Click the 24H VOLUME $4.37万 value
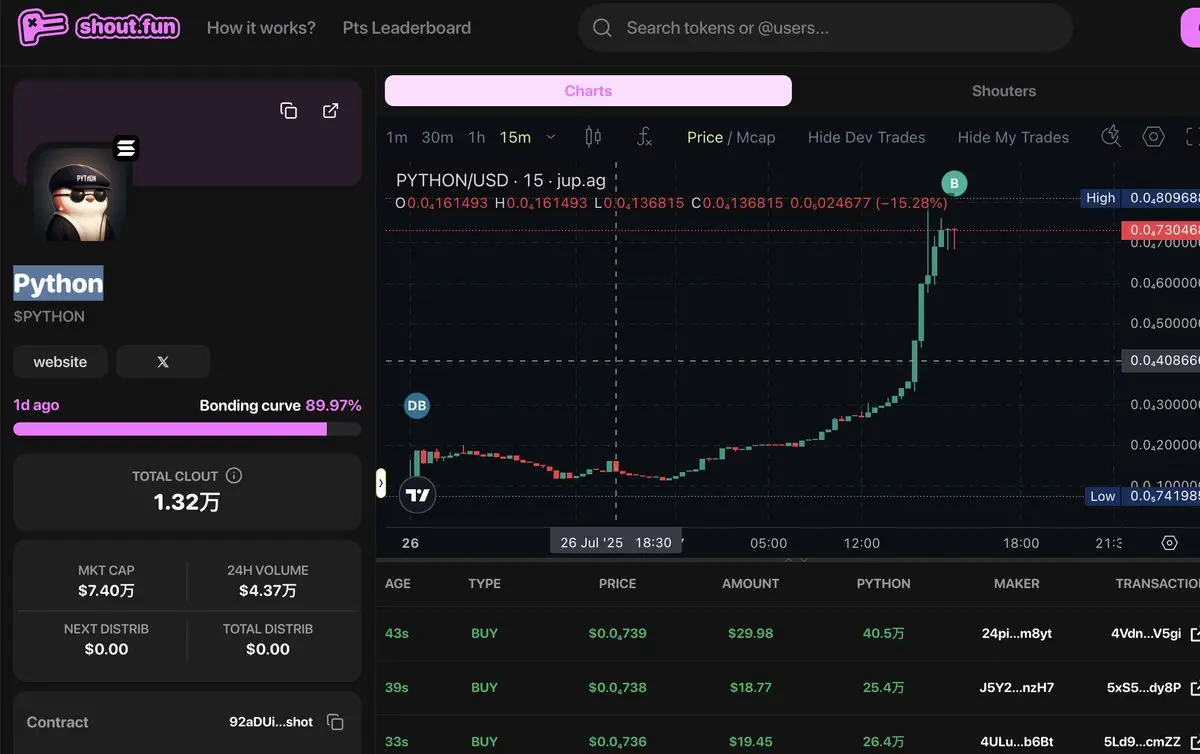The width and height of the screenshot is (1200, 754). [x=267, y=591]
